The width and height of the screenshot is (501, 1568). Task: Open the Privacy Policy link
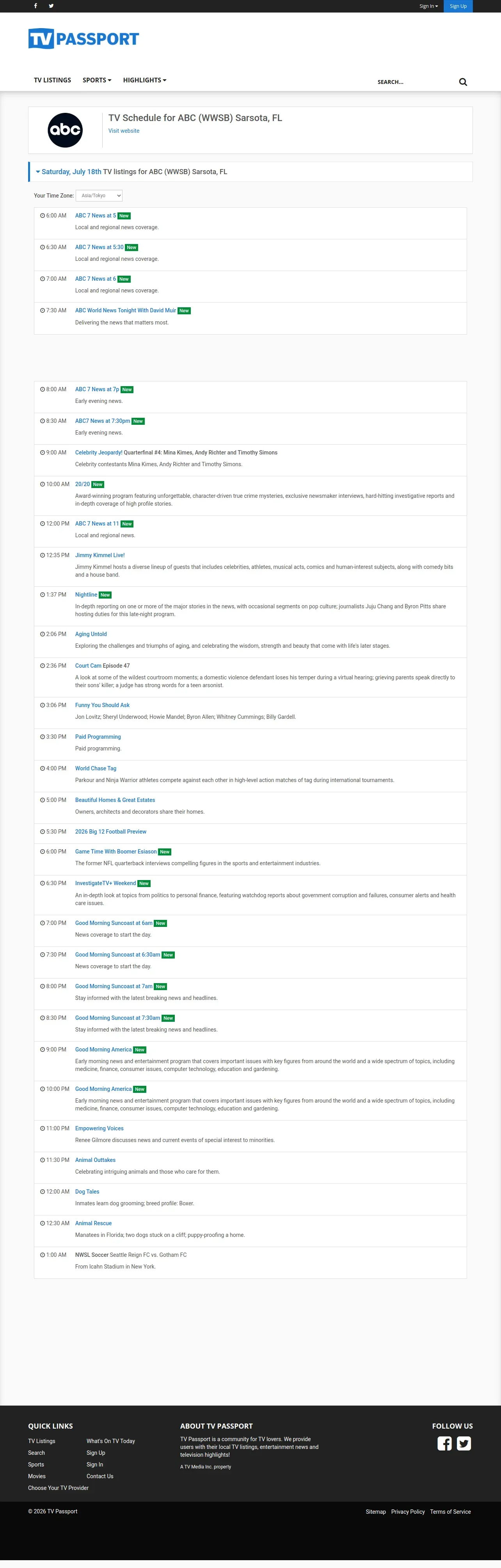coord(408,1512)
